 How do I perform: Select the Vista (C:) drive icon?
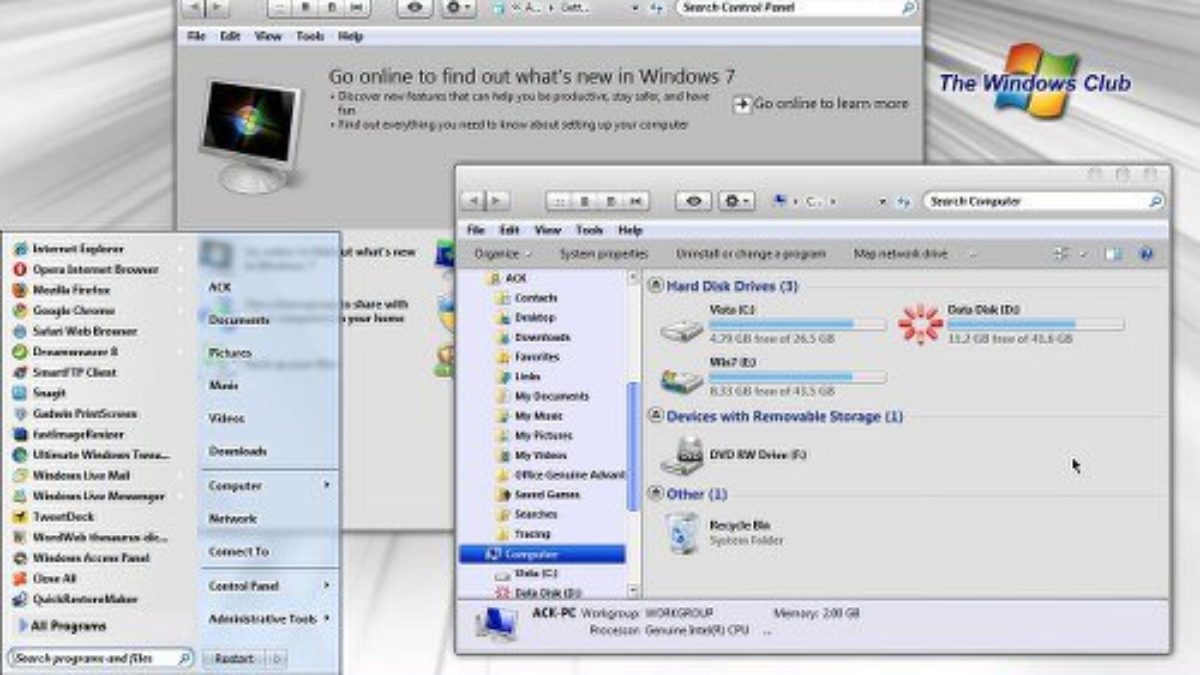681,329
